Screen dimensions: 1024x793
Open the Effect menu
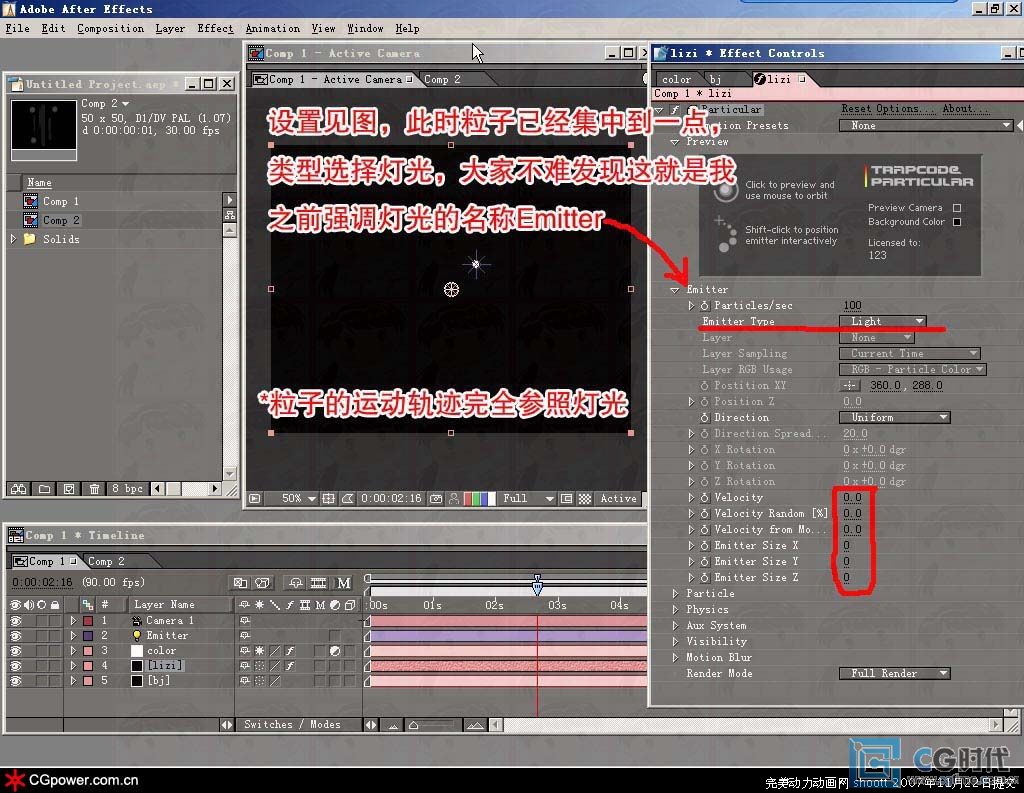click(216, 29)
